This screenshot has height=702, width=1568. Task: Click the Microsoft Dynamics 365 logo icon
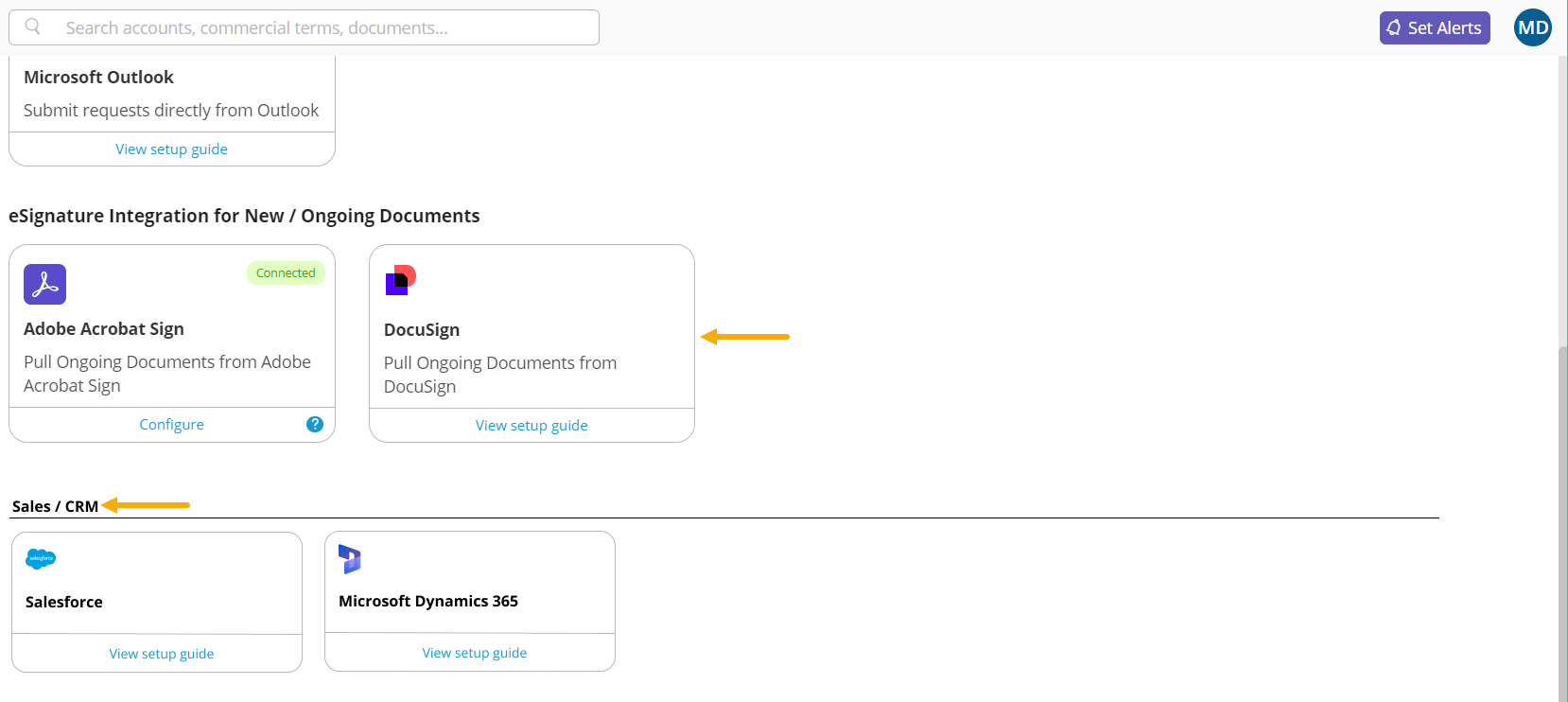350,559
